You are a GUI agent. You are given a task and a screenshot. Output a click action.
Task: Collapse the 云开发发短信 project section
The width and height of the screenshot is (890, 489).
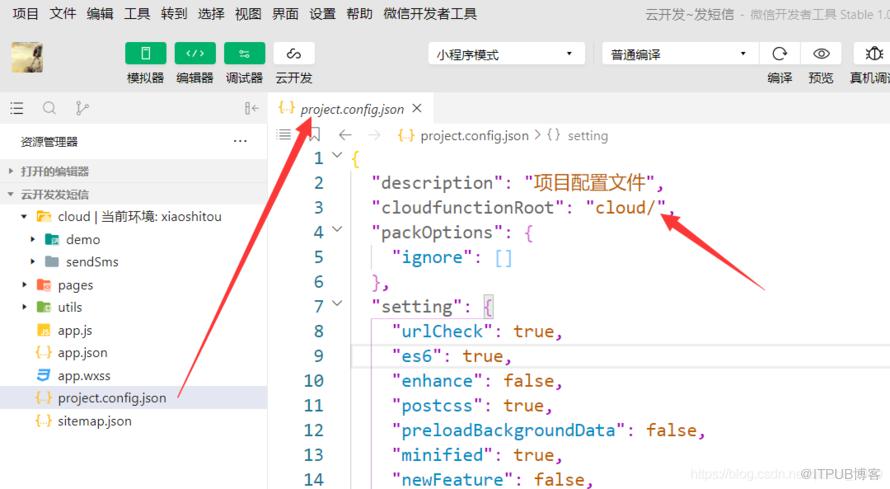(x=133, y=195)
